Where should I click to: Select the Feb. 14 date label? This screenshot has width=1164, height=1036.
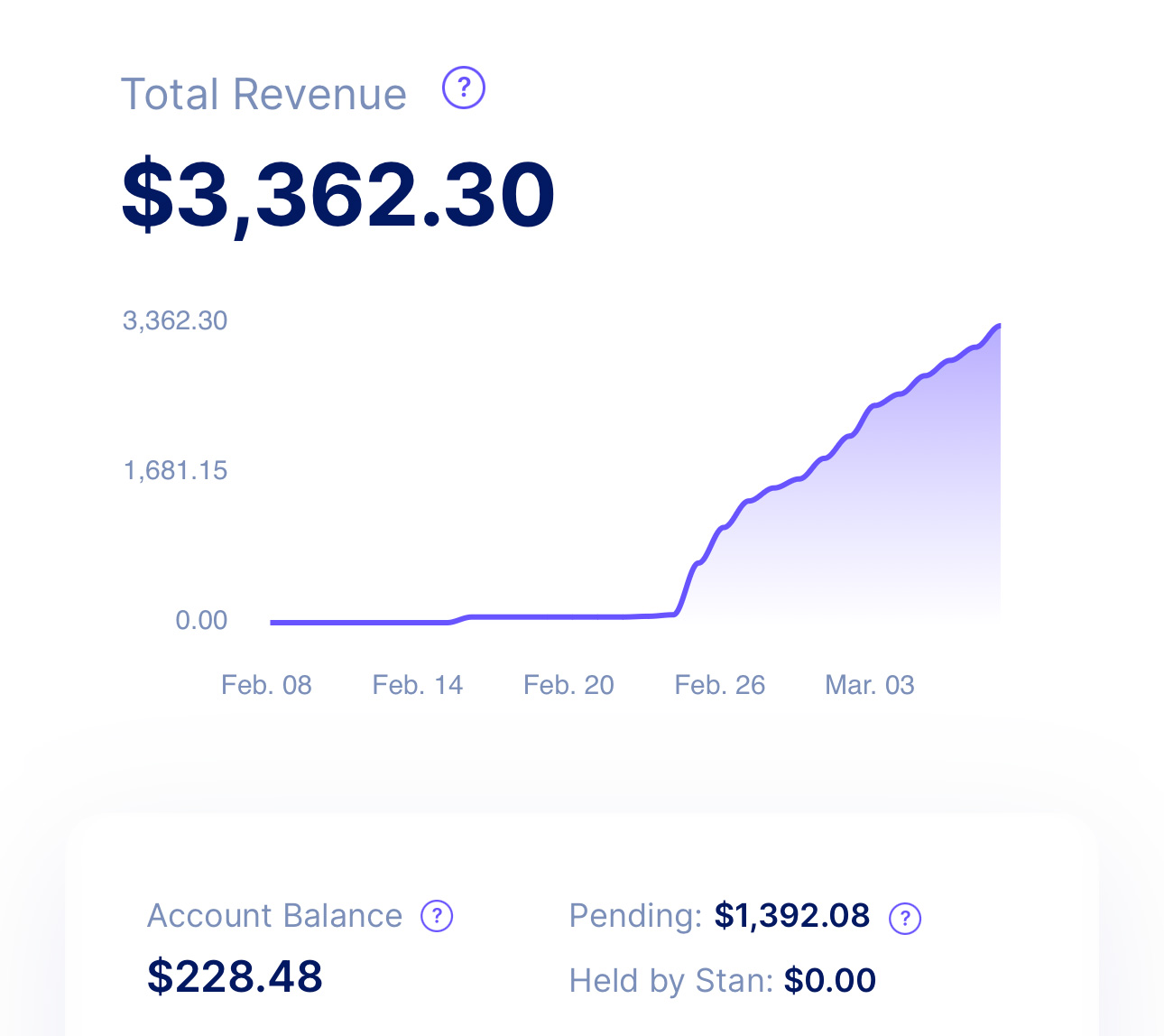tap(417, 685)
